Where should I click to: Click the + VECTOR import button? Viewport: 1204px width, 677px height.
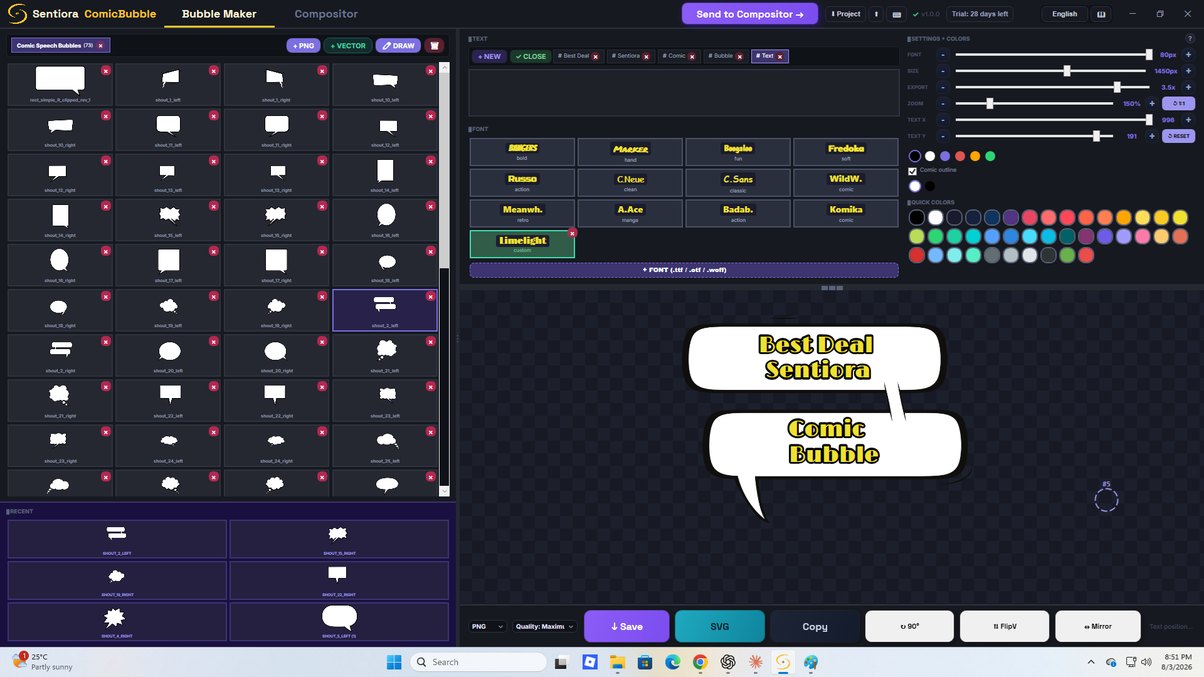click(x=348, y=45)
